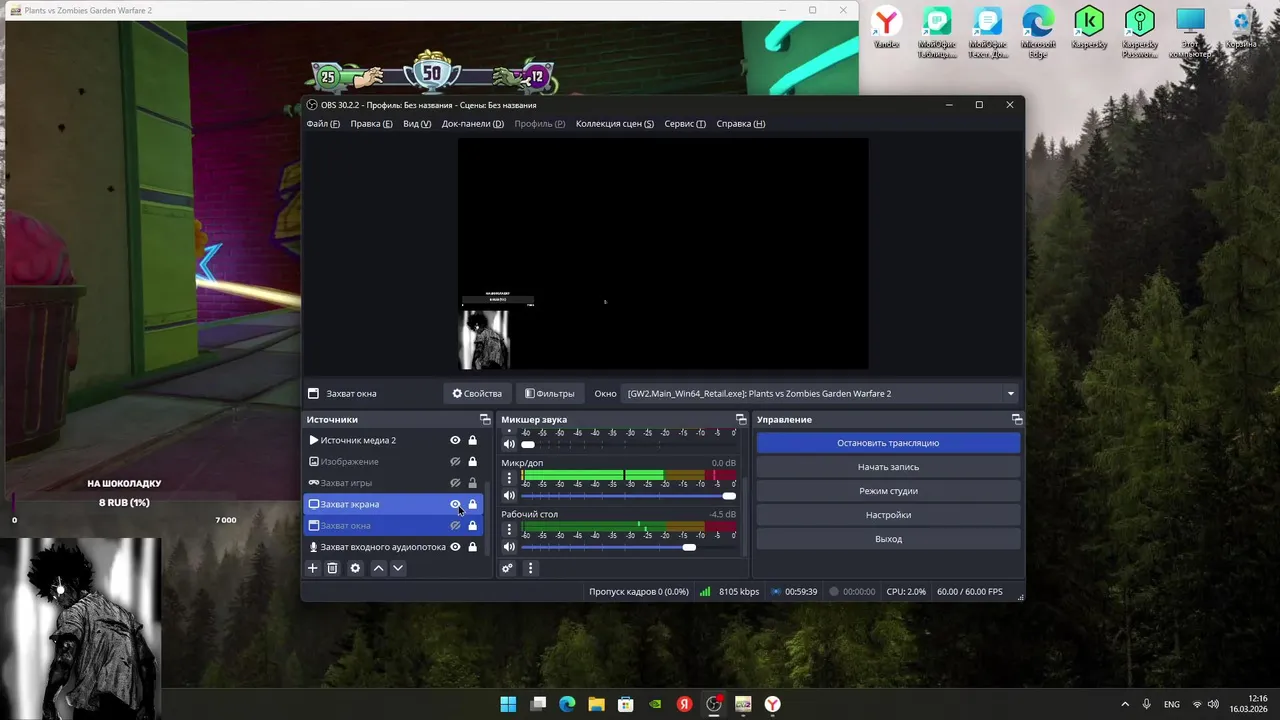Viewport: 1280px width, 720px height.
Task: Open MyOffice Текст desktop shortcut
Action: (988, 32)
